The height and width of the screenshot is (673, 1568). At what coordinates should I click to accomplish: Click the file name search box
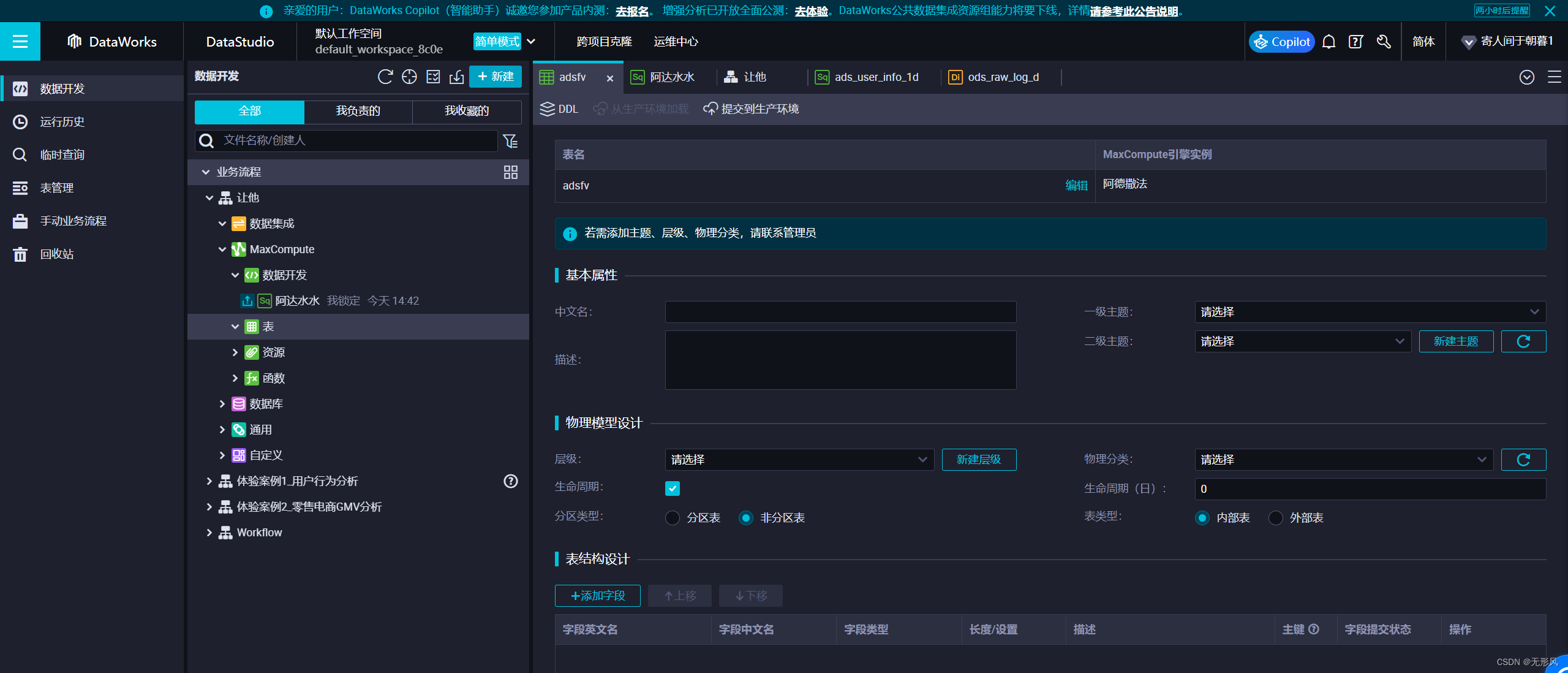click(x=347, y=141)
